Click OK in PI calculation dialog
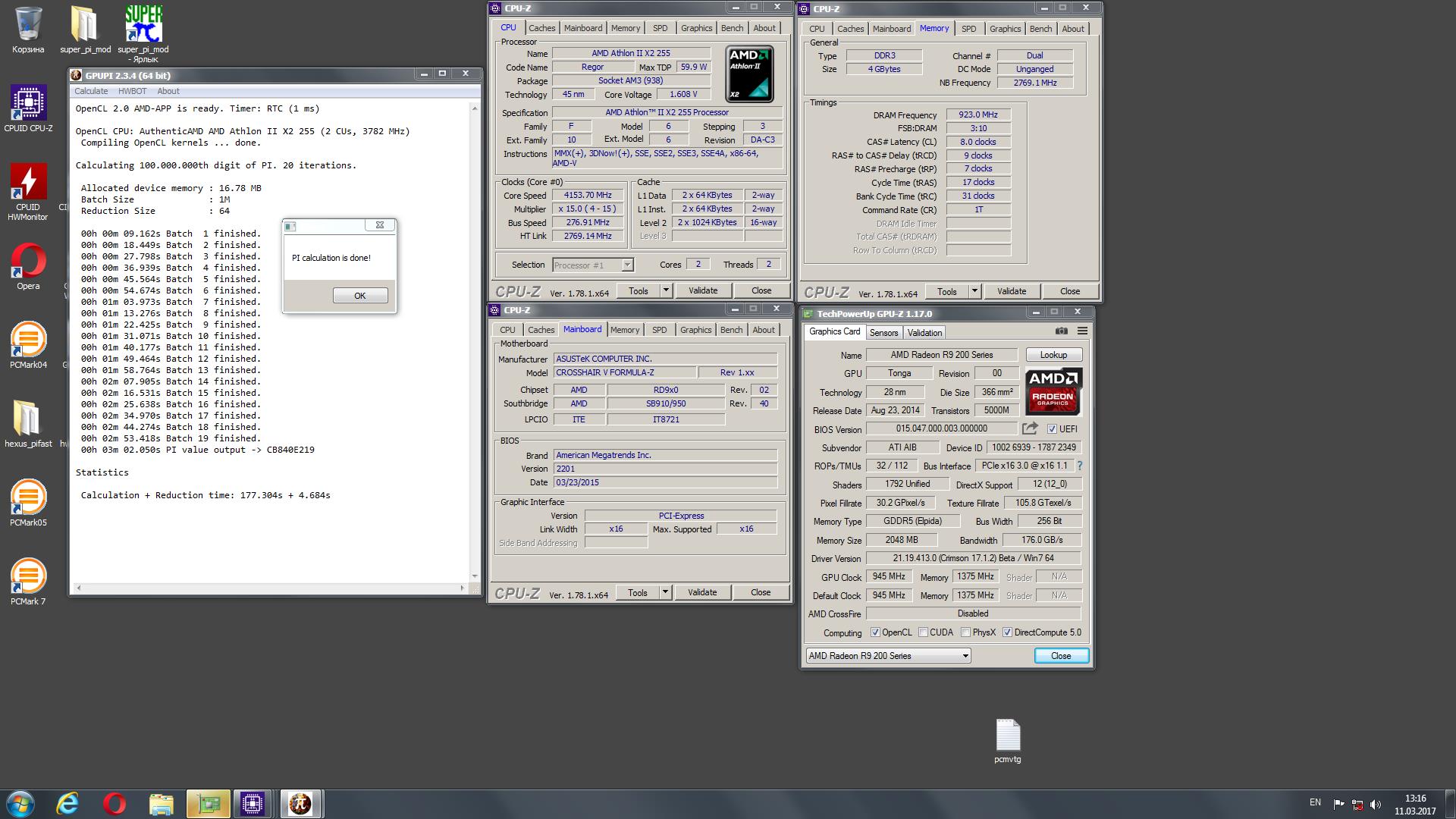The image size is (1456, 819). pyautogui.click(x=360, y=296)
